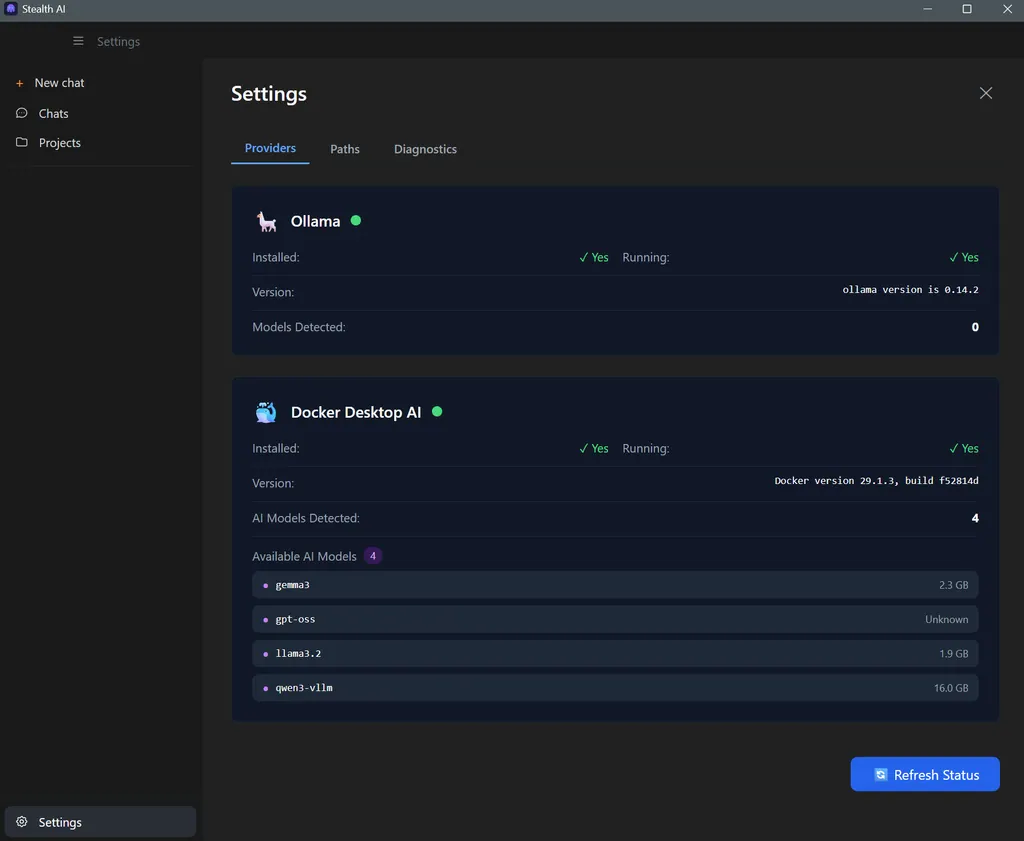Viewport: 1024px width, 841px height.
Task: Click 'ollama version is 0.14.2' text
Action: point(910,289)
